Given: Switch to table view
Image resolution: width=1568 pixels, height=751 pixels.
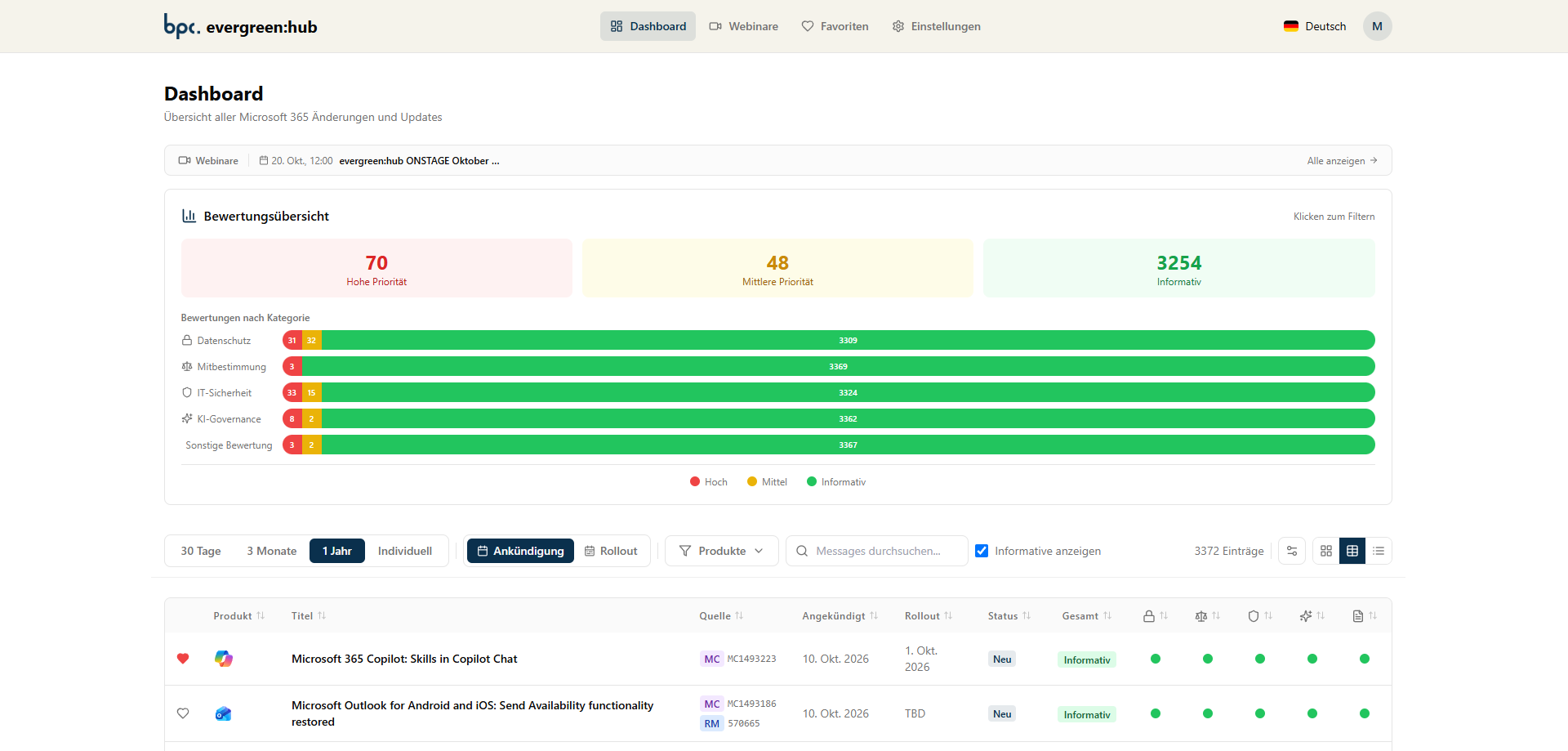Looking at the screenshot, I should (x=1352, y=551).
